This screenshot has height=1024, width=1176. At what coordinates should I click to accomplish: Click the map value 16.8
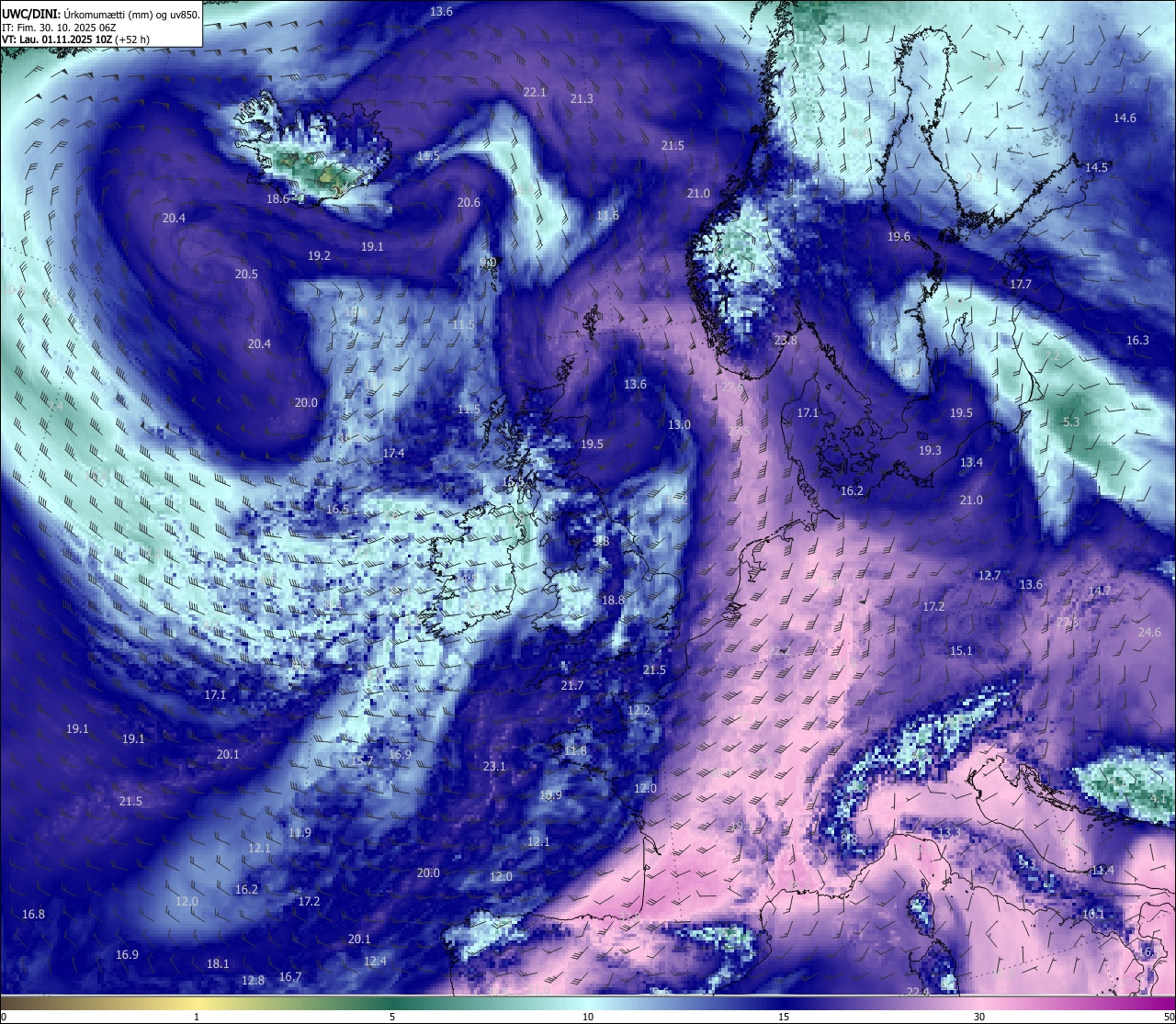[33, 914]
